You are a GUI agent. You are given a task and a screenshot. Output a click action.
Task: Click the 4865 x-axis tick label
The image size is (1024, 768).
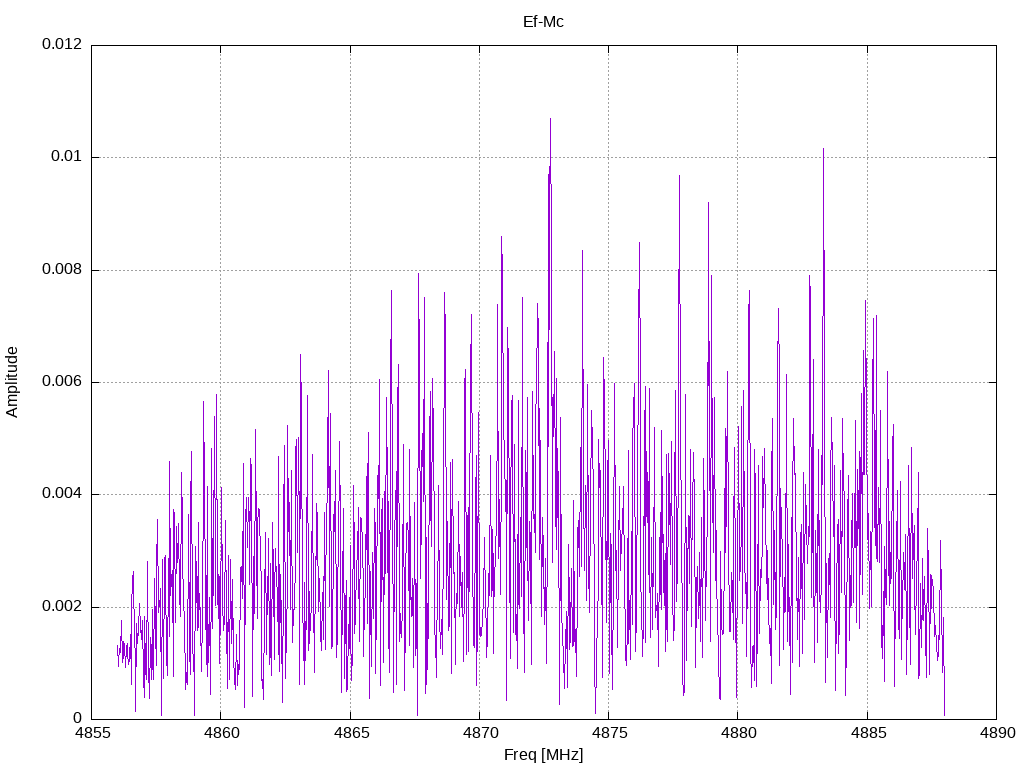[350, 733]
